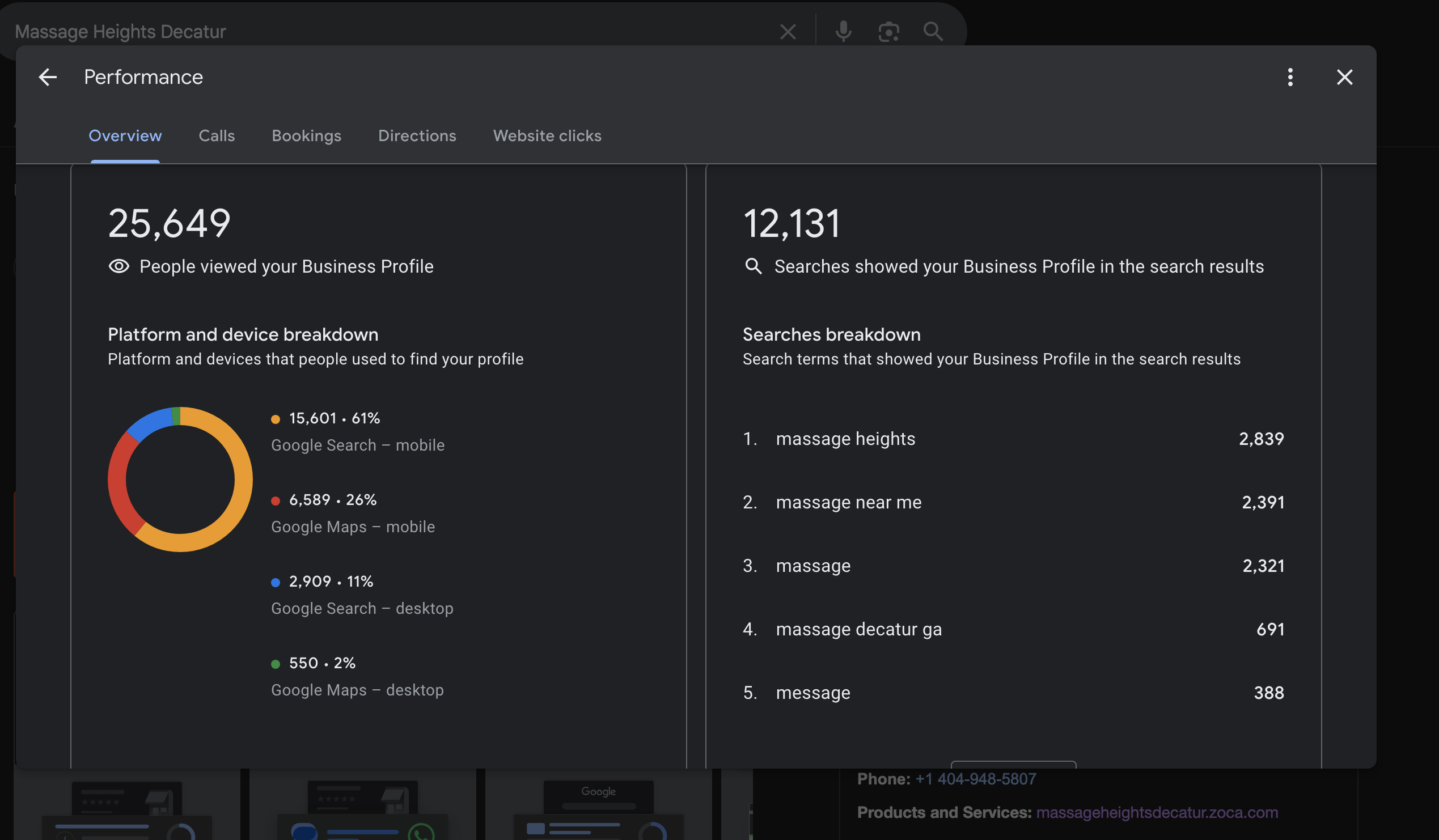
Task: Click the magnifier search button in search bar
Action: pos(933,31)
